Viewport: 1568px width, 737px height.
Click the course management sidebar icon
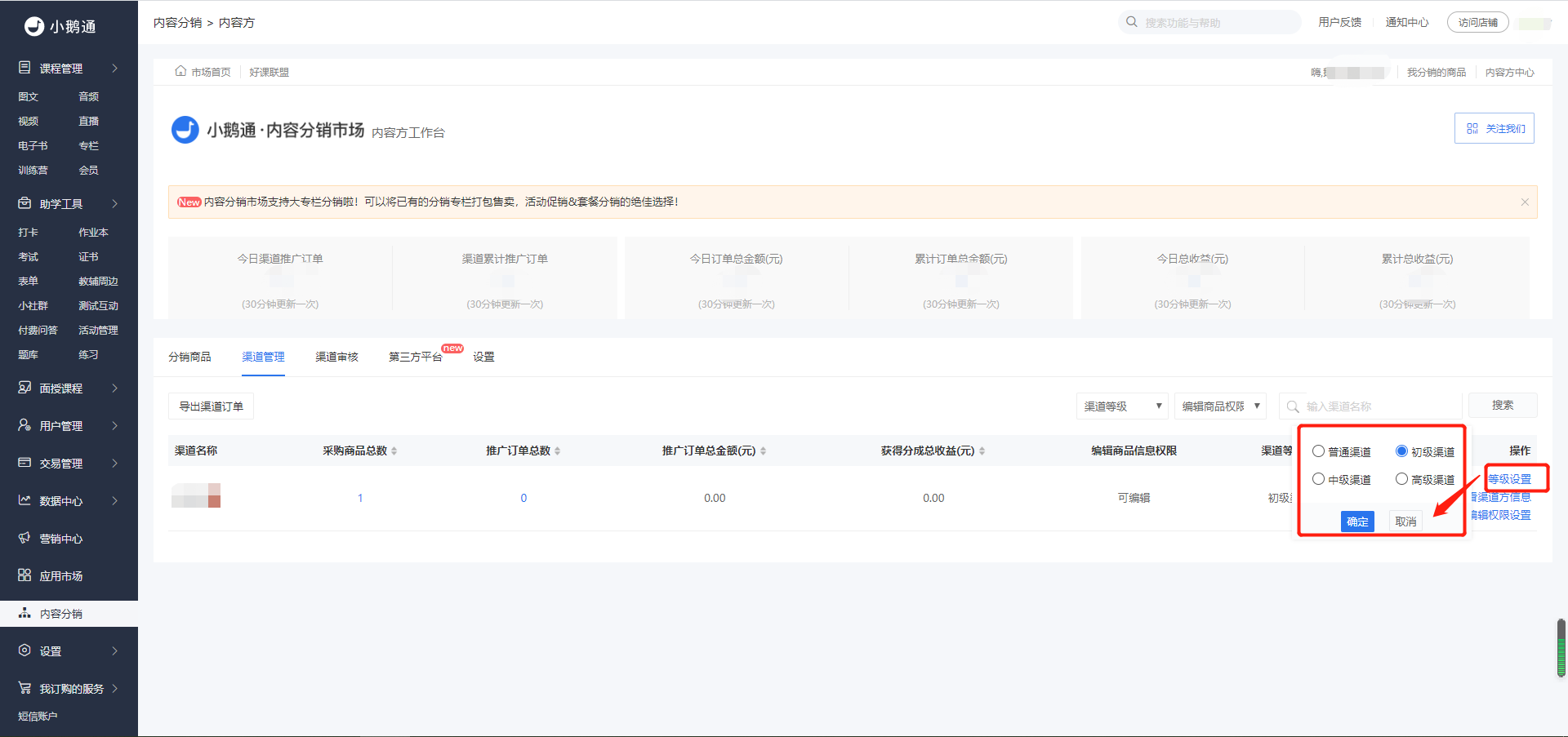point(24,68)
